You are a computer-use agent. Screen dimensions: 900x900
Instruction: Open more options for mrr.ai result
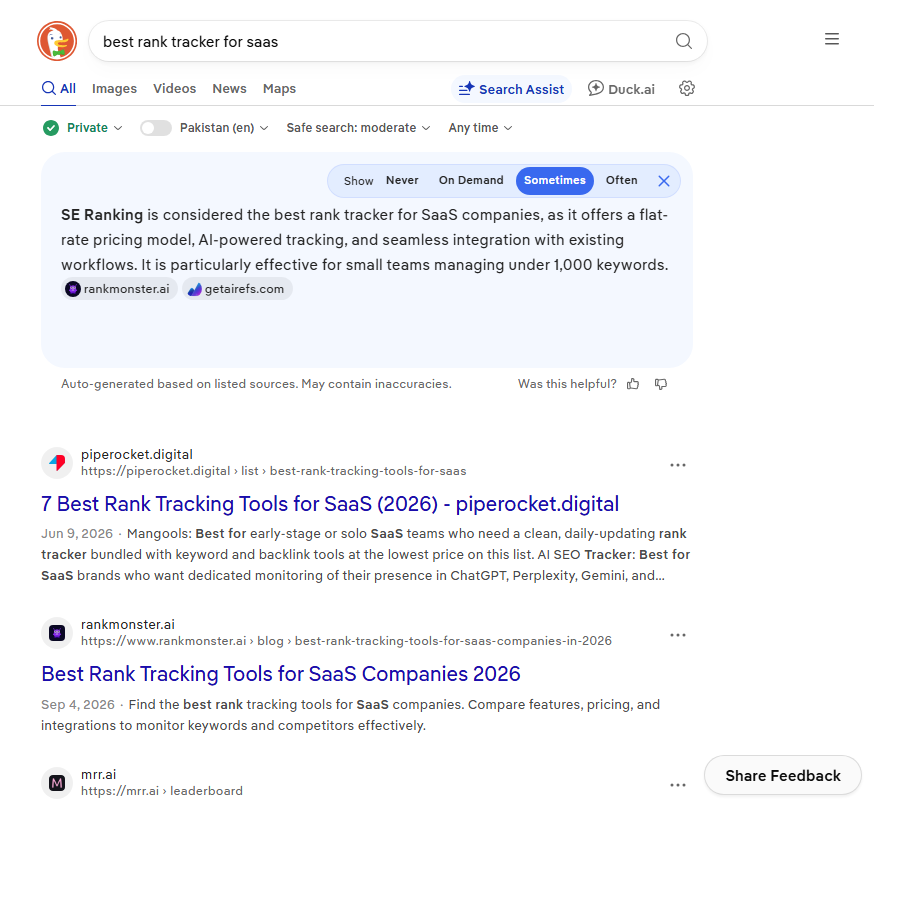click(x=678, y=785)
